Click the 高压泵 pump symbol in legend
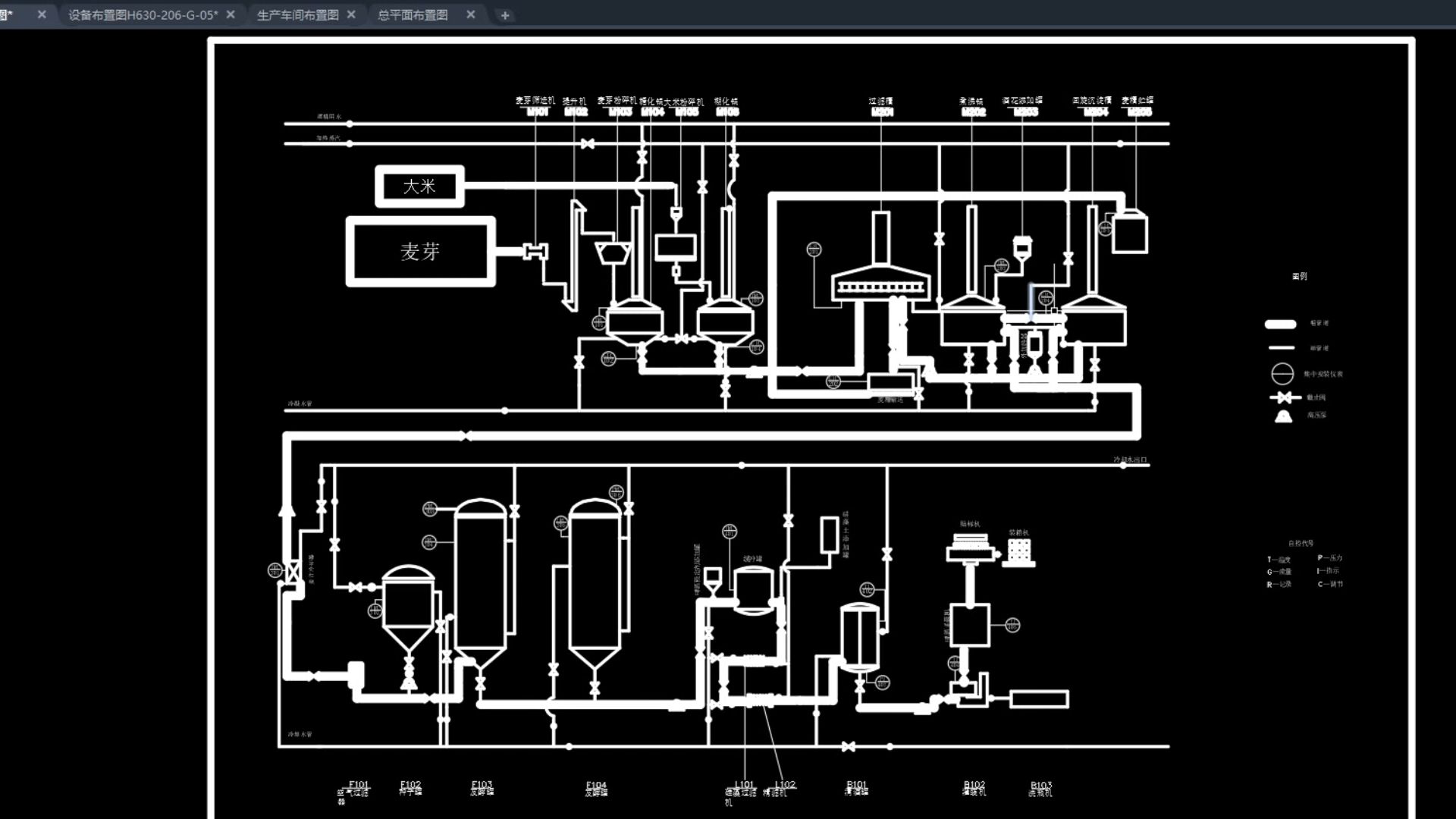This screenshot has height=819, width=1456. [x=1283, y=416]
